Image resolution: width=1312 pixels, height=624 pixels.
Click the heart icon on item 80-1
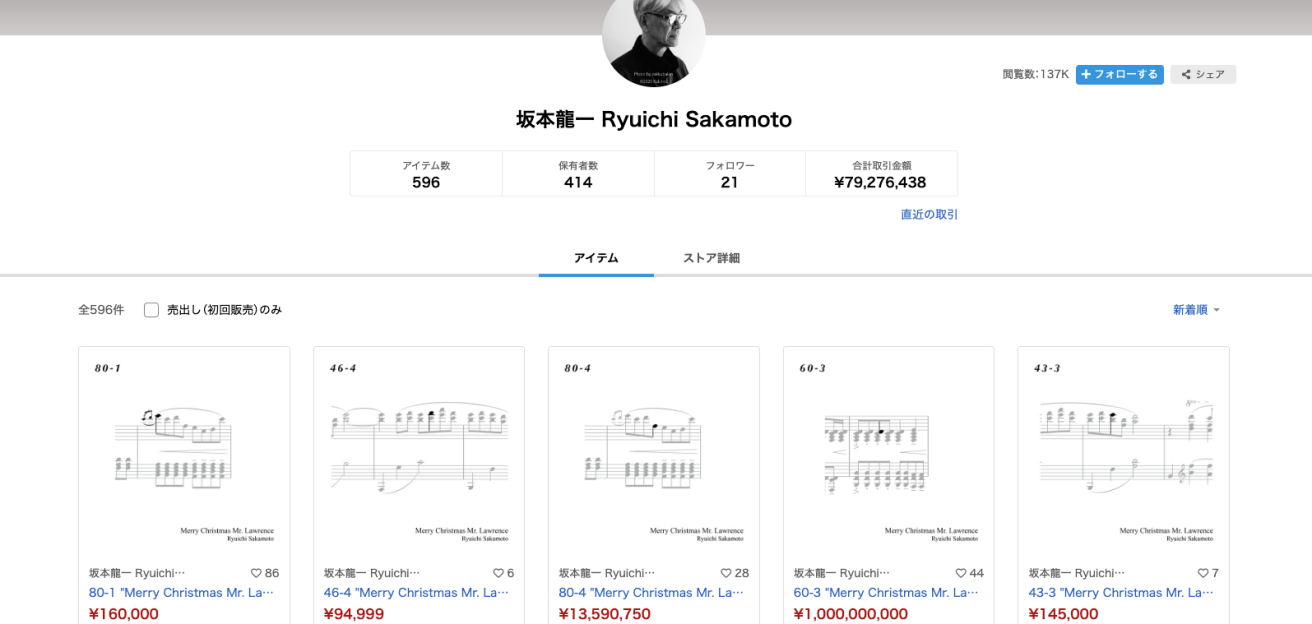click(x=256, y=573)
